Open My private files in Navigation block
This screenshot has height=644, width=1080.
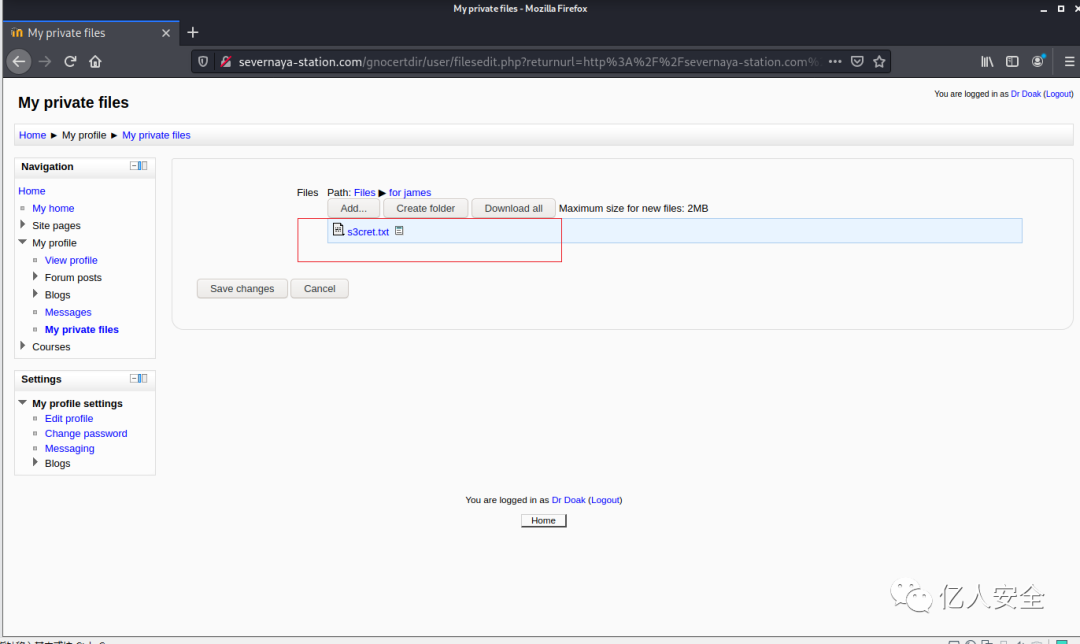(x=82, y=329)
